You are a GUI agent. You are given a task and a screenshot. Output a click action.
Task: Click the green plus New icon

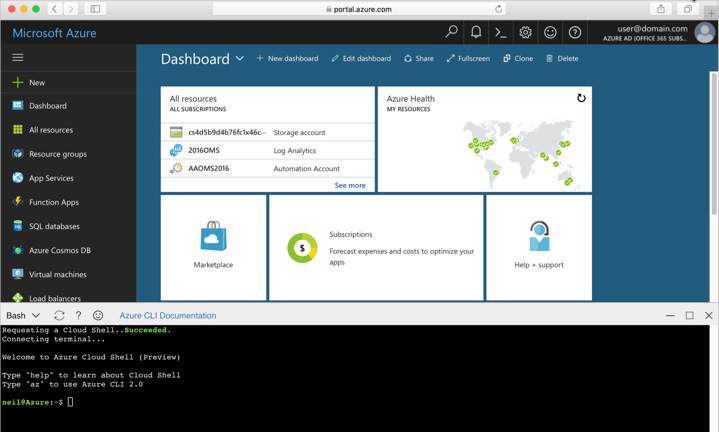point(17,83)
